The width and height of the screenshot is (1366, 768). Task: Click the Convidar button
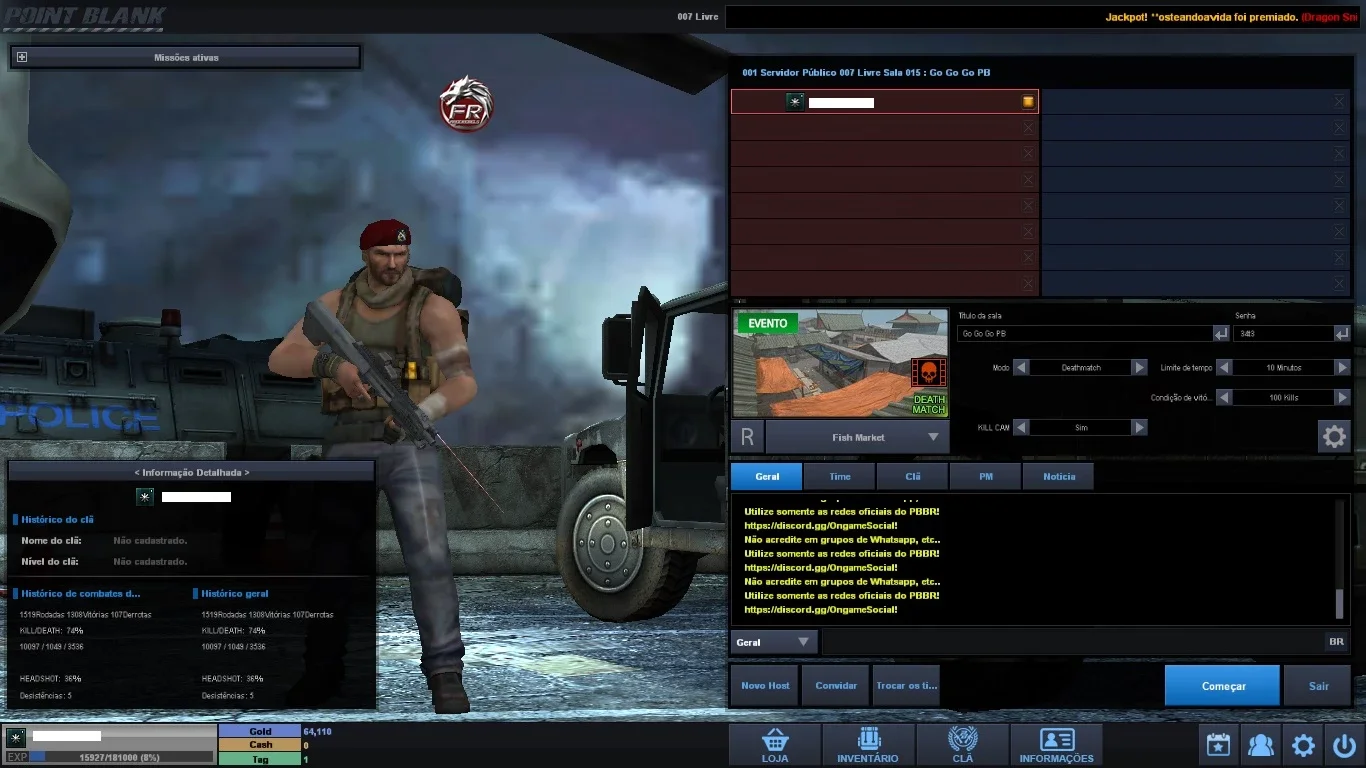(x=836, y=686)
